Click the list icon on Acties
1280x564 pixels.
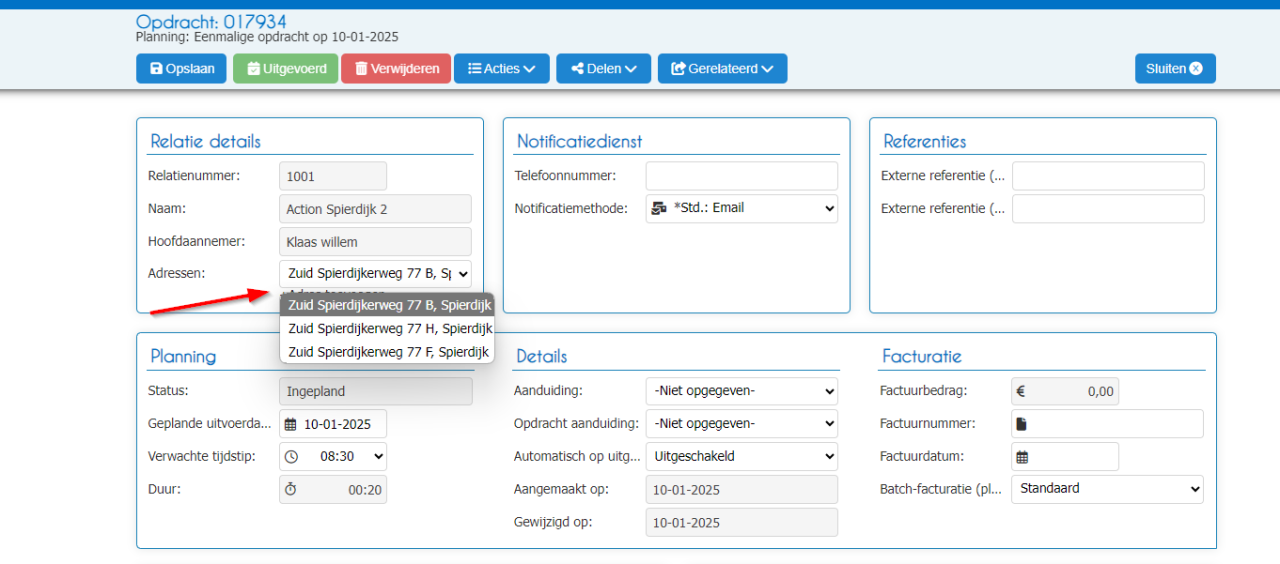click(x=474, y=69)
